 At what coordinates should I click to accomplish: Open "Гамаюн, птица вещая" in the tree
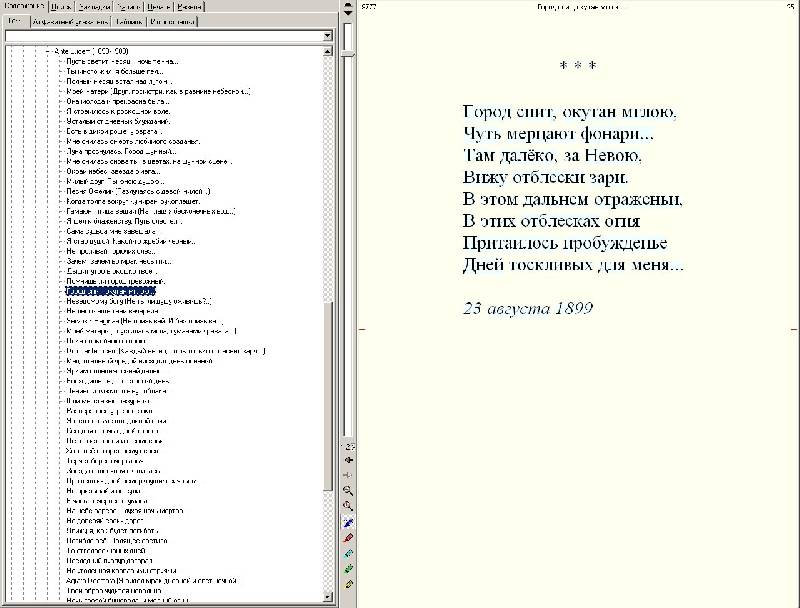click(151, 211)
